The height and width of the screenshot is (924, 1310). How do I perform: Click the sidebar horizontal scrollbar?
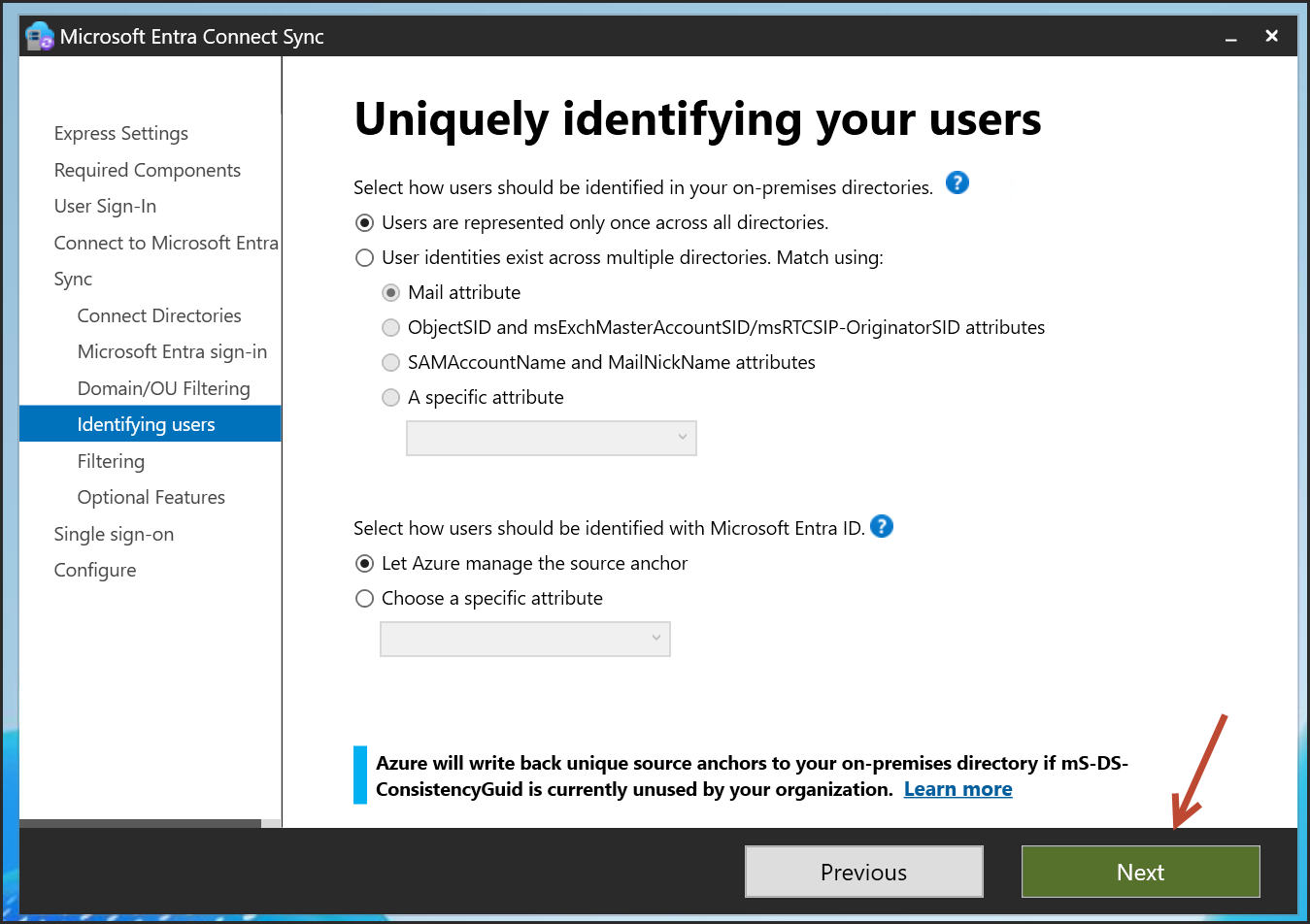coord(140,823)
